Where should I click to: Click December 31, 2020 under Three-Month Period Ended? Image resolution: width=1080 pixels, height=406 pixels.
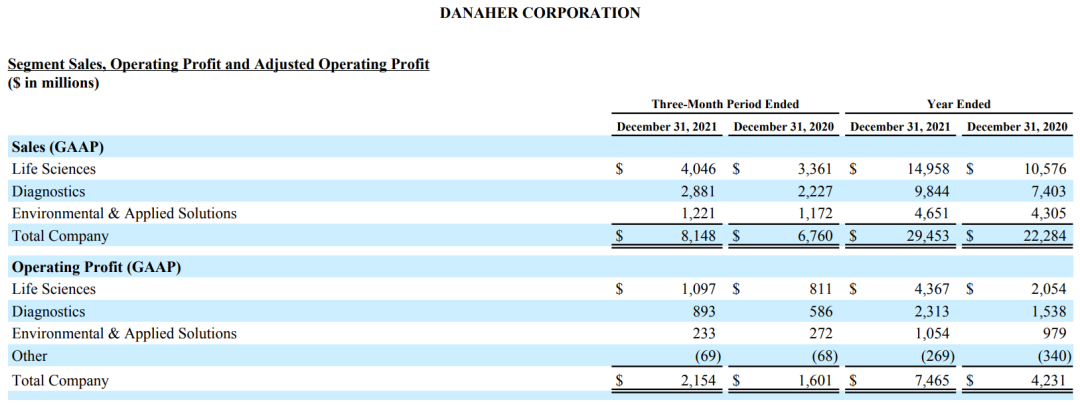[784, 127]
